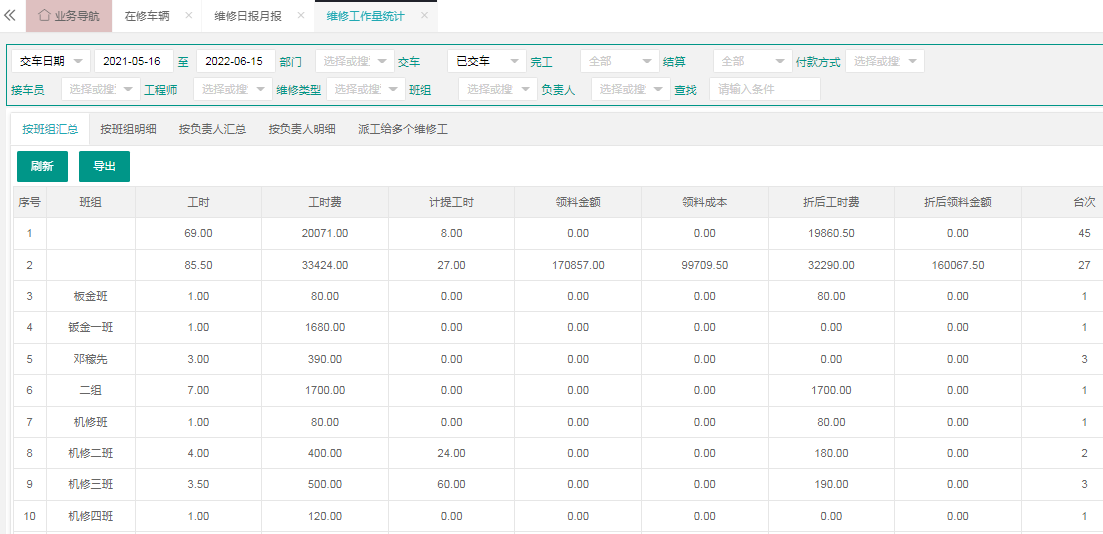Click 领料成本 value 99709.50

pyautogui.click(x=705, y=265)
